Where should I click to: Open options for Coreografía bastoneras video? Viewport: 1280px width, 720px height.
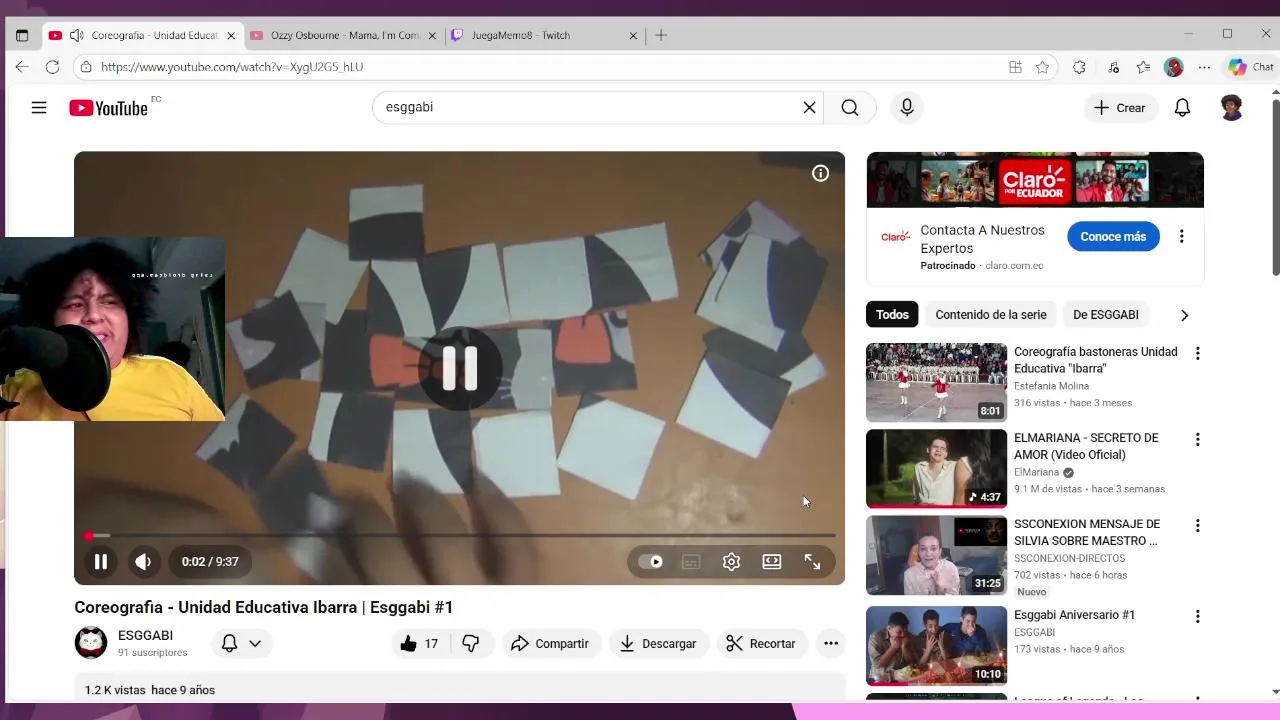click(1197, 353)
